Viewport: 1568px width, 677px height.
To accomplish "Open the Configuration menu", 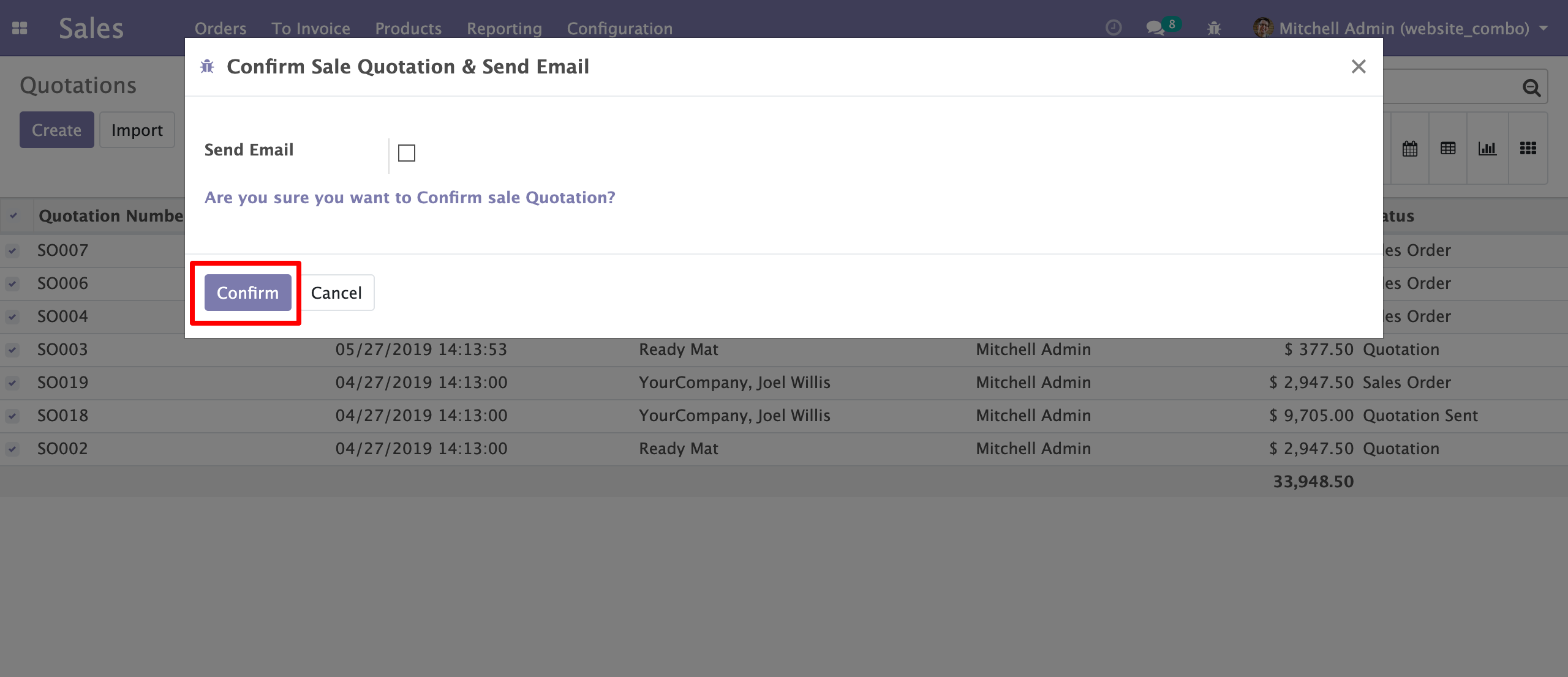I will point(620,28).
